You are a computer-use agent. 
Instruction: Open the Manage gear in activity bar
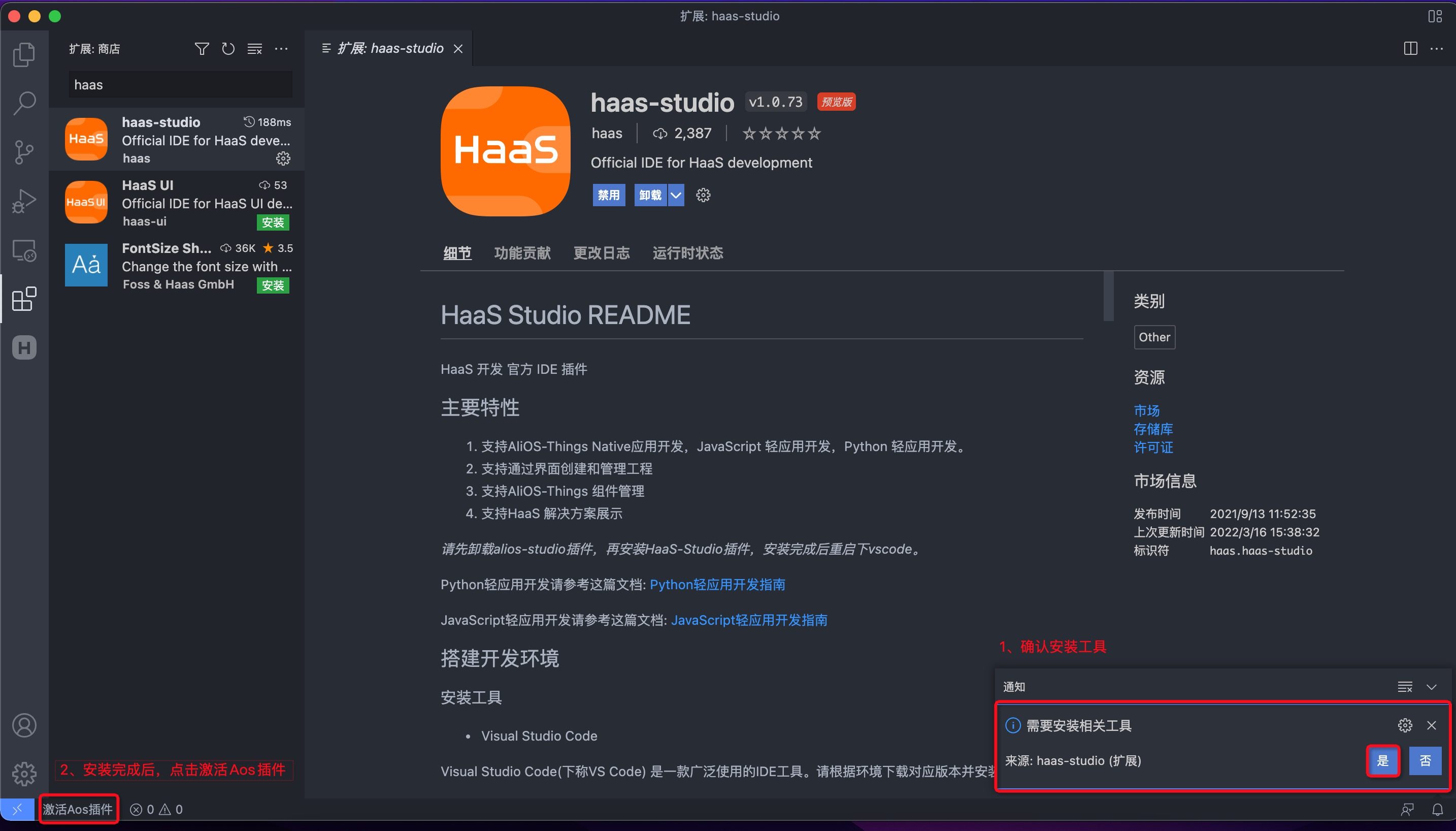[24, 774]
